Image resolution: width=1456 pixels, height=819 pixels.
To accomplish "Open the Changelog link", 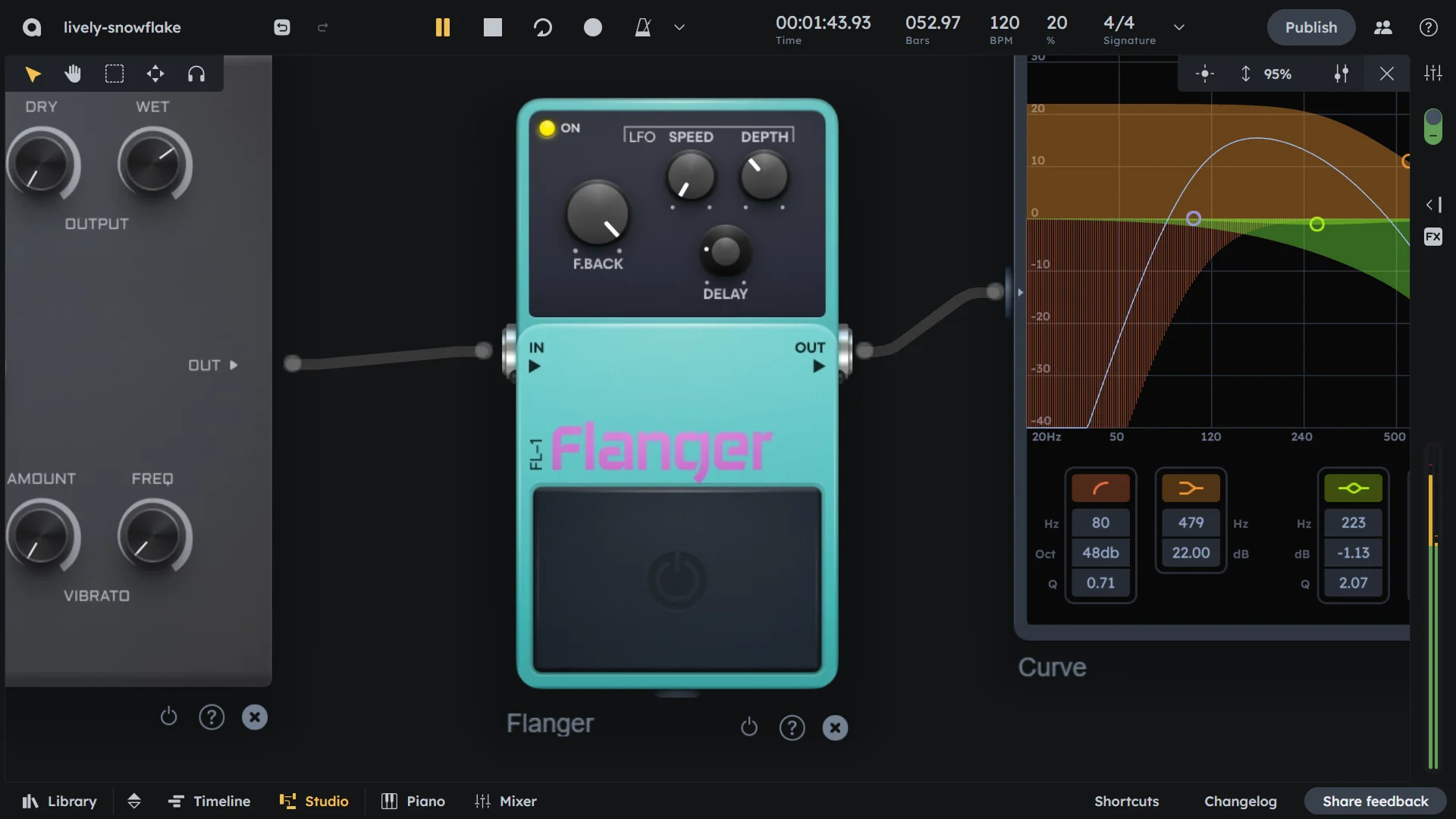I will click(1241, 801).
